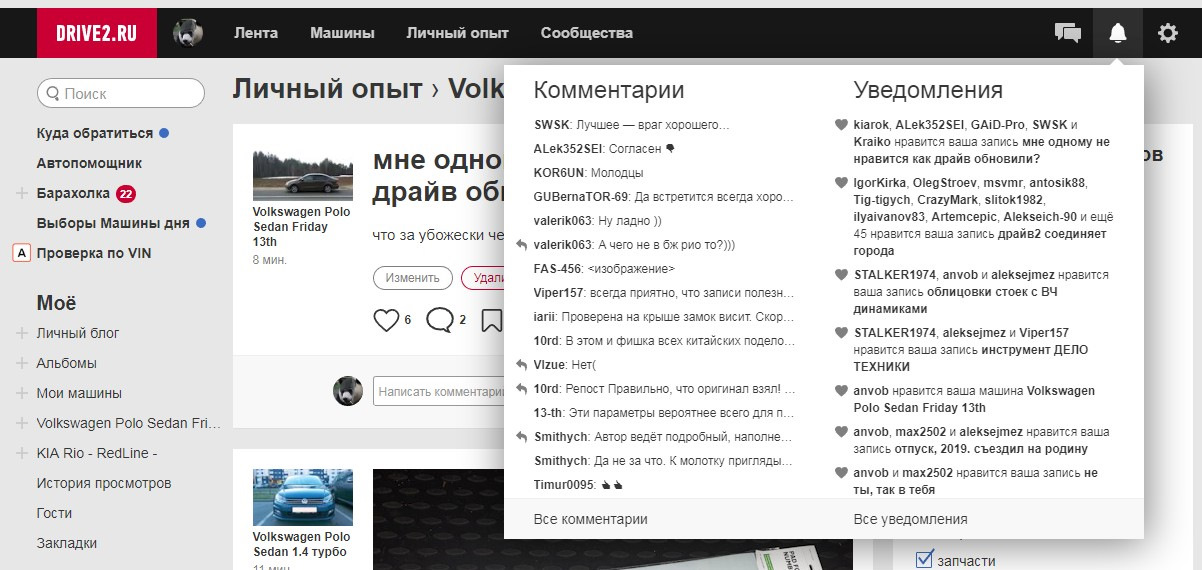Screen dimensions: 1202x570
Task: Click the VIN check 'A' icon
Action: tap(21, 253)
